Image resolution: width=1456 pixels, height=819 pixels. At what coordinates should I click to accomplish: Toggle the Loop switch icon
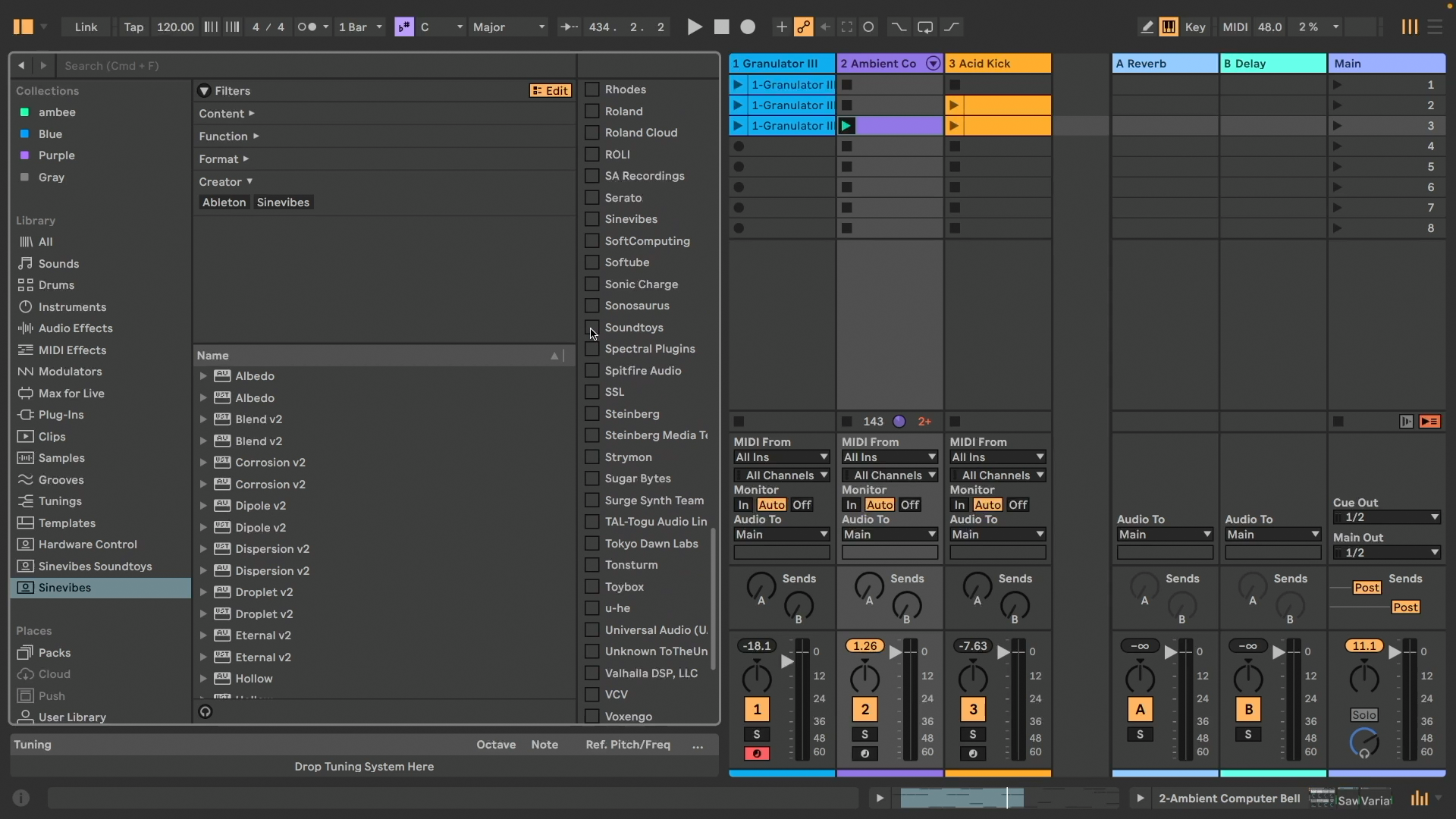[925, 27]
